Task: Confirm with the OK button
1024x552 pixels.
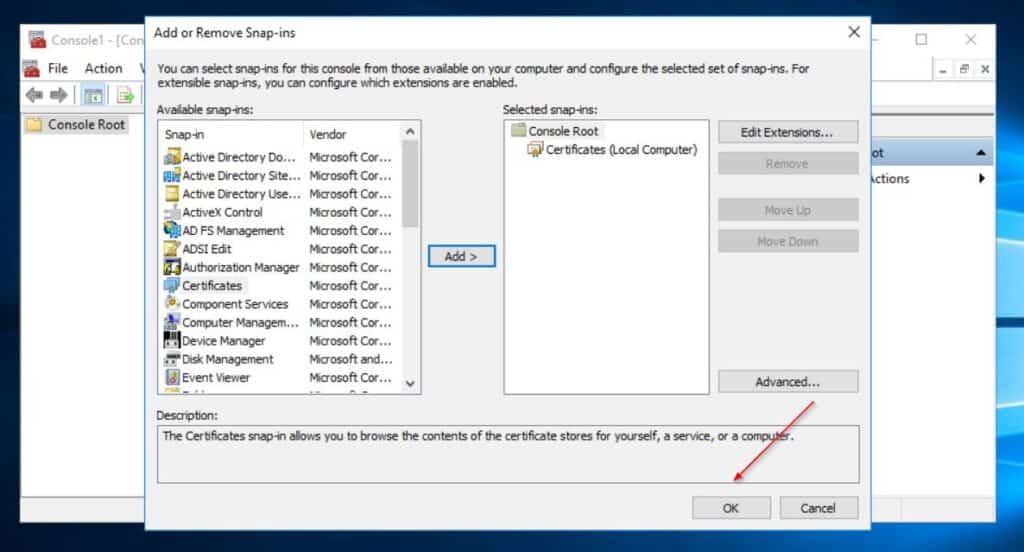Action: [x=731, y=508]
